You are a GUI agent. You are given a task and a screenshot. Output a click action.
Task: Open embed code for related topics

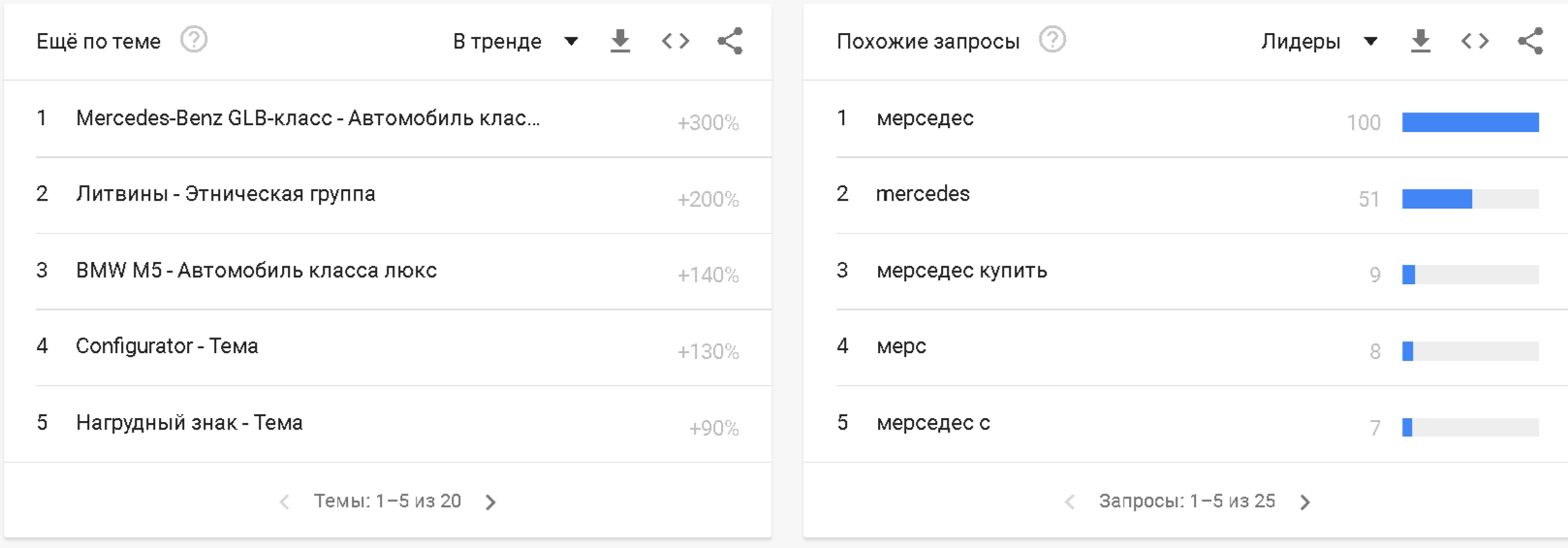tap(675, 41)
